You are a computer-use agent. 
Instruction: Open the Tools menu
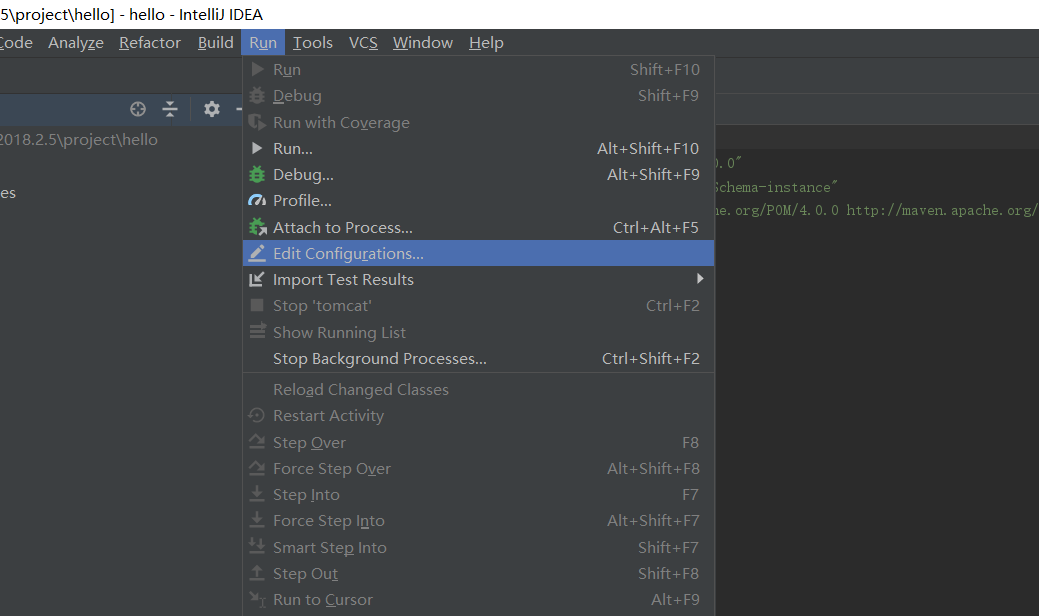tap(313, 42)
